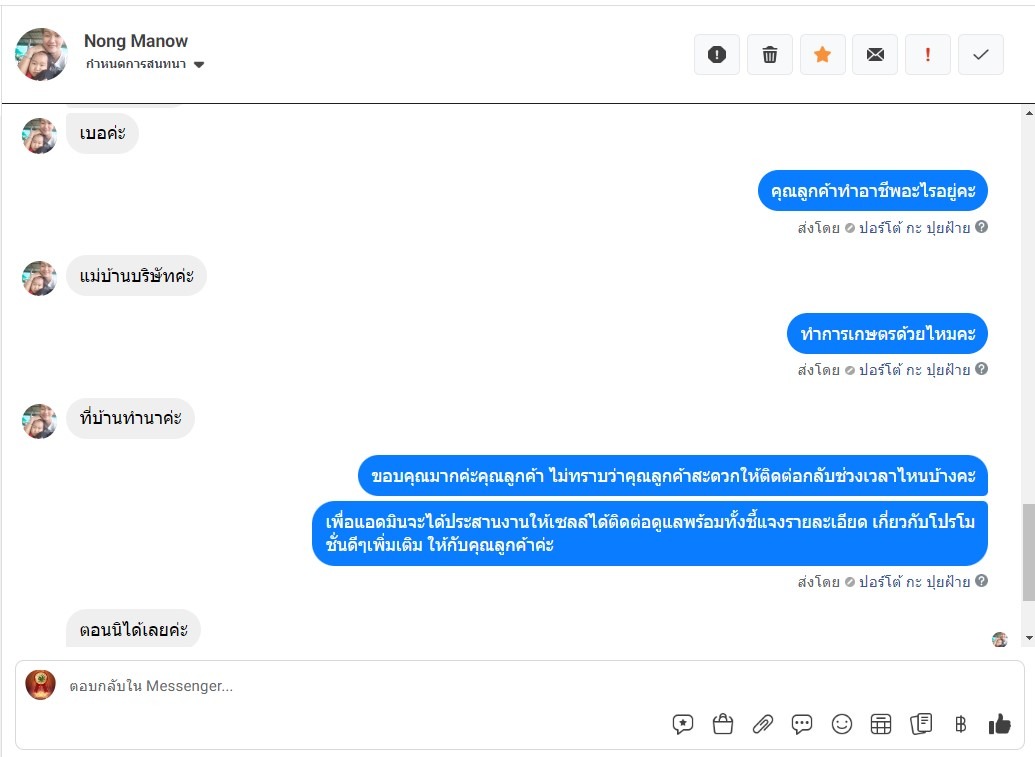
Task: Request payment with baht symbol icon
Action: 960,724
